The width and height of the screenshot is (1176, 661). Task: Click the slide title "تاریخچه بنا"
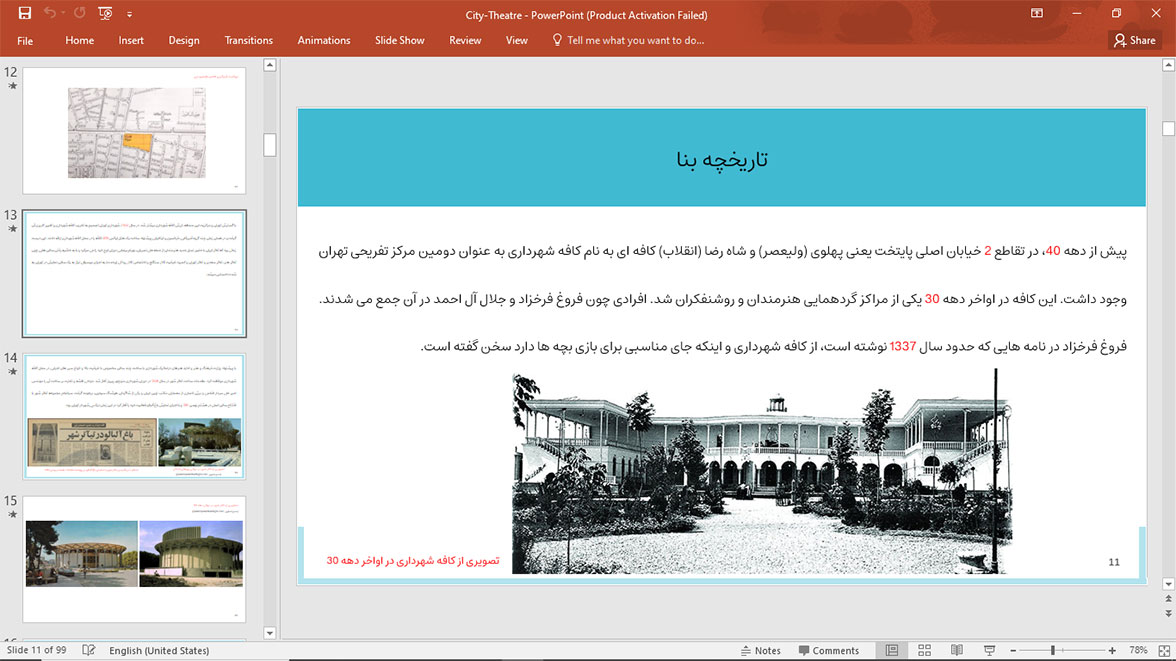(x=722, y=159)
